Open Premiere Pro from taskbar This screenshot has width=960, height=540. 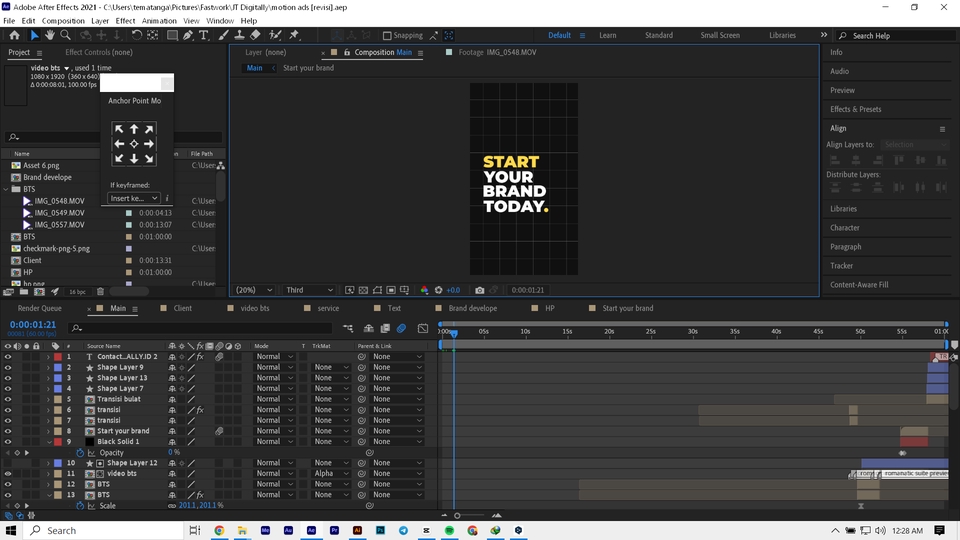click(x=334, y=530)
